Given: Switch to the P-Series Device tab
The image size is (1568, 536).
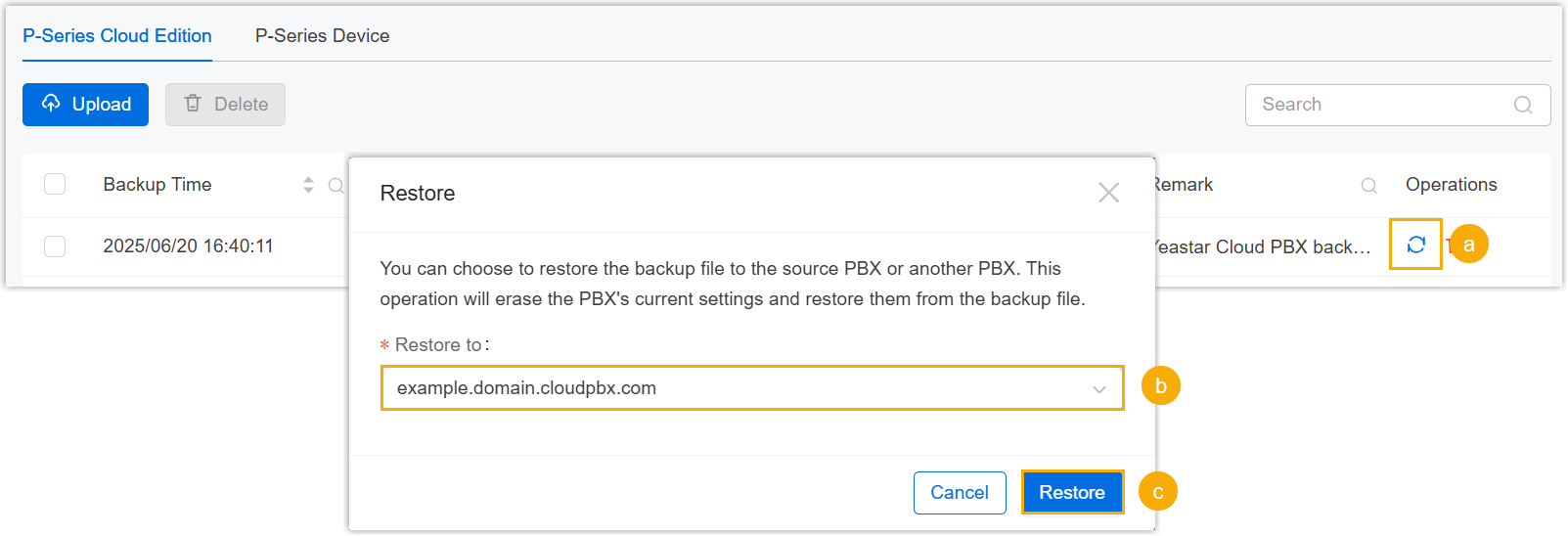Looking at the screenshot, I should coord(322,36).
